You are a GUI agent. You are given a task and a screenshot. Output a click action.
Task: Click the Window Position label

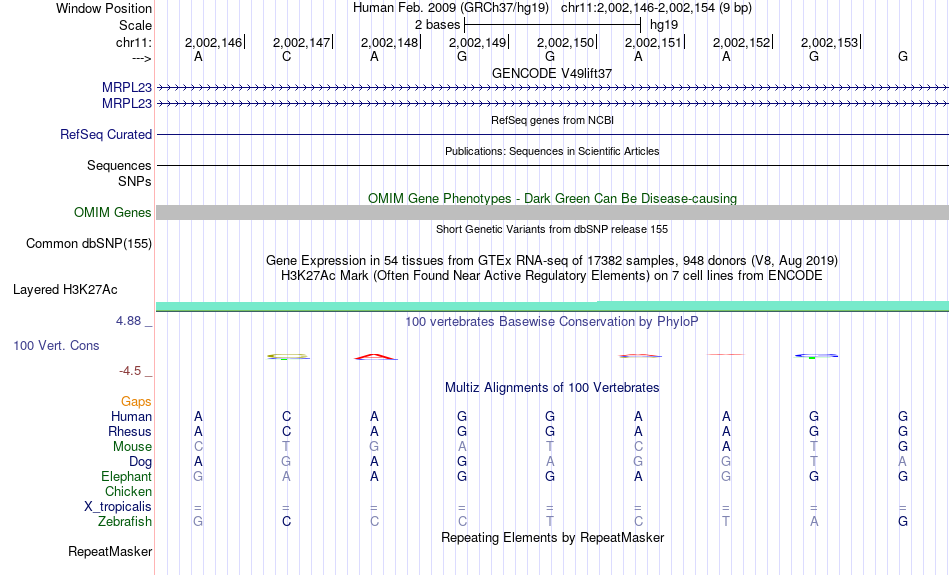[104, 8]
